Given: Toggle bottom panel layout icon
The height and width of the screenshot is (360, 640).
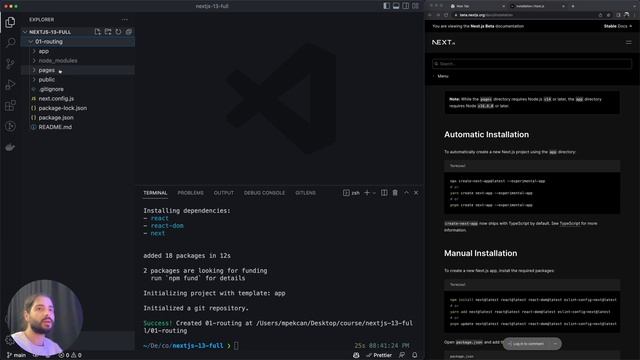Looking at the screenshot, I should 396,6.
